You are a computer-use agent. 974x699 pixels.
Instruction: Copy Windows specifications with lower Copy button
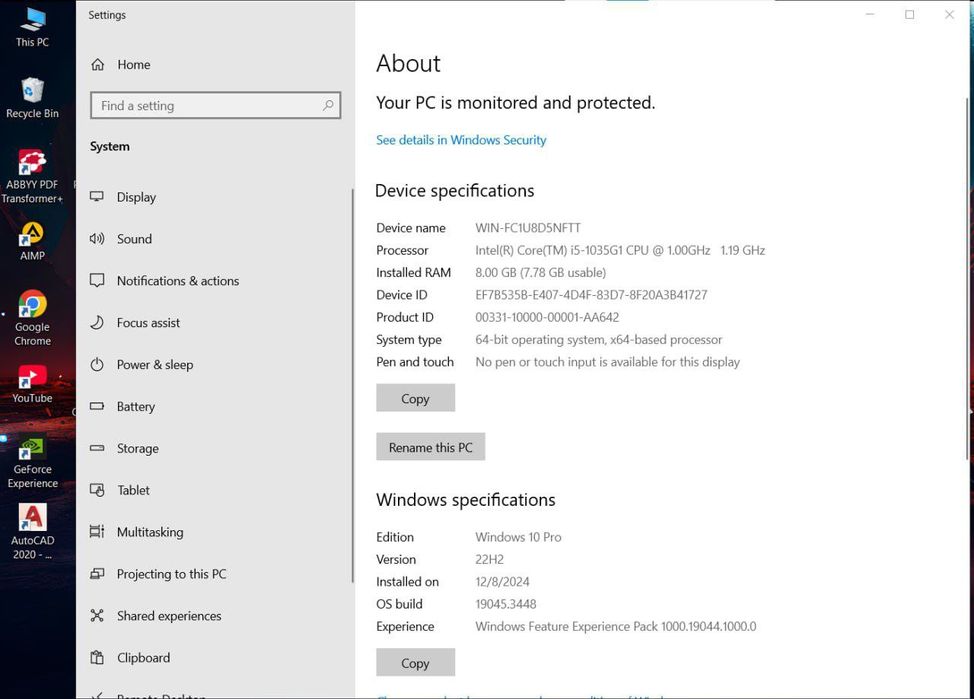tap(416, 663)
